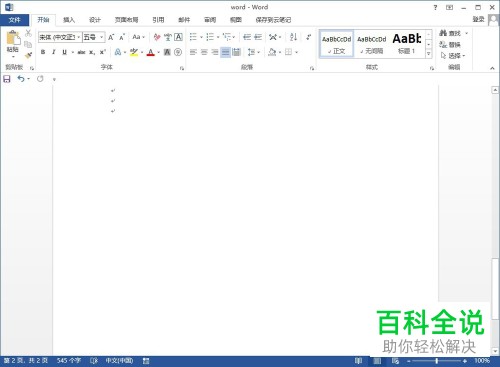Viewport: 500px width, 367px height.
Task: Center align the paragraph
Action: point(204,52)
